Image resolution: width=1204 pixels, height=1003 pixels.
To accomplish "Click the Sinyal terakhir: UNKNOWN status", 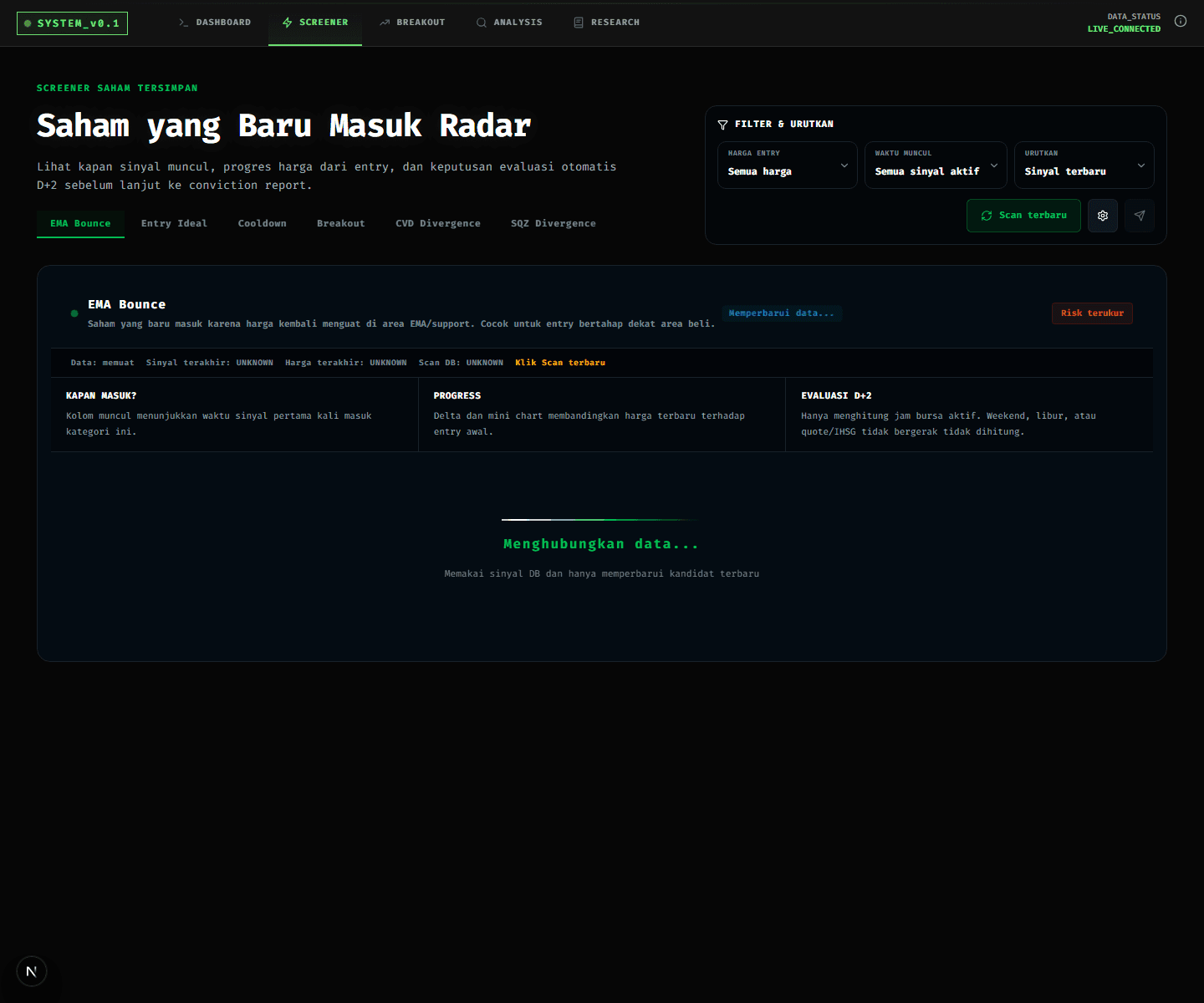I will point(210,363).
